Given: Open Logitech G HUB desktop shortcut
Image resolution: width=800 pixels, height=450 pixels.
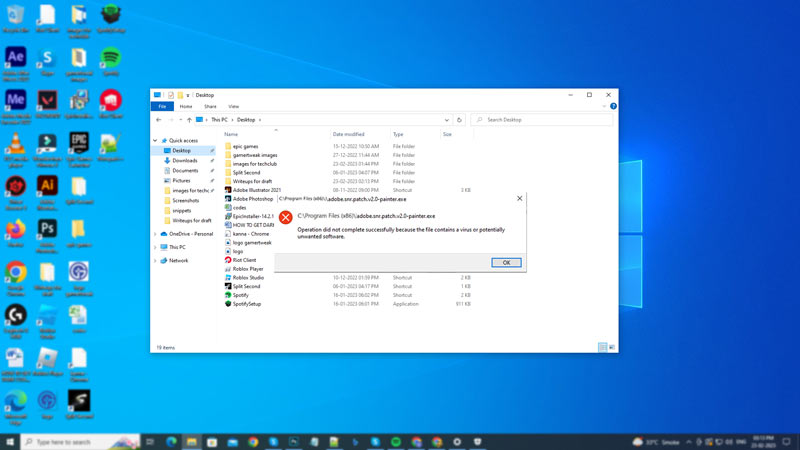Looking at the screenshot, I should [15, 320].
